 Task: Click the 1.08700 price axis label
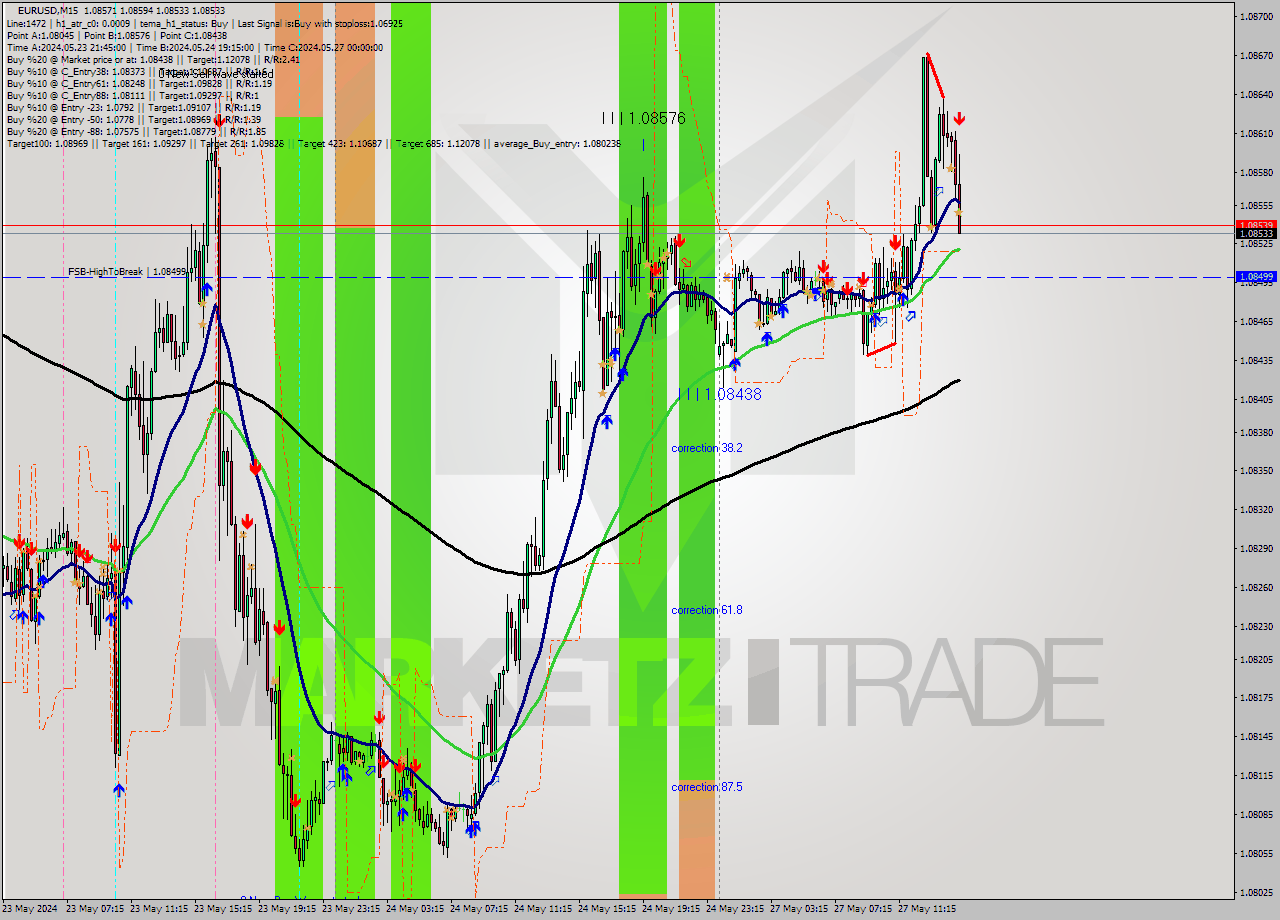(1255, 17)
